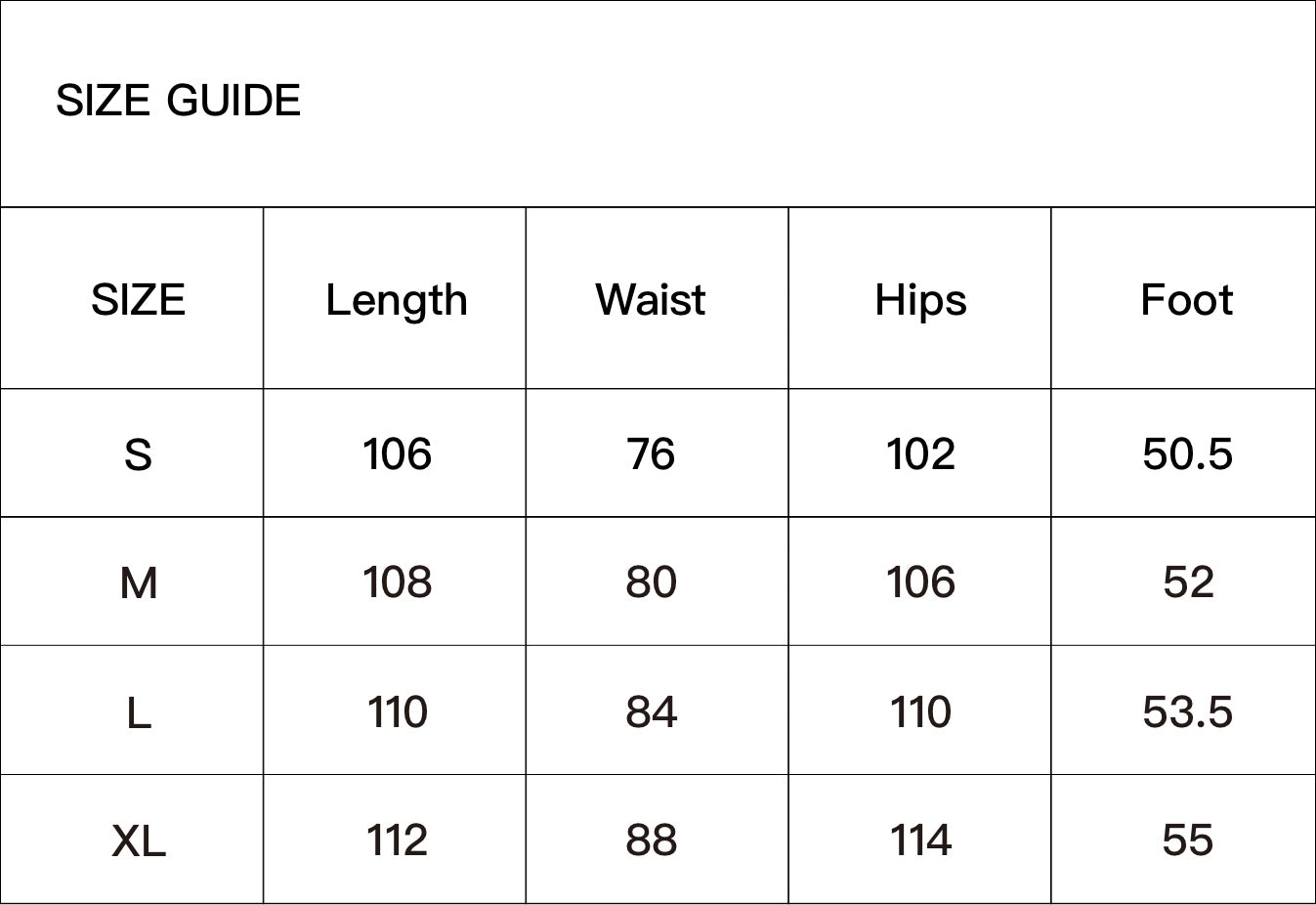Select the Waist value 84 for size L

651,711
